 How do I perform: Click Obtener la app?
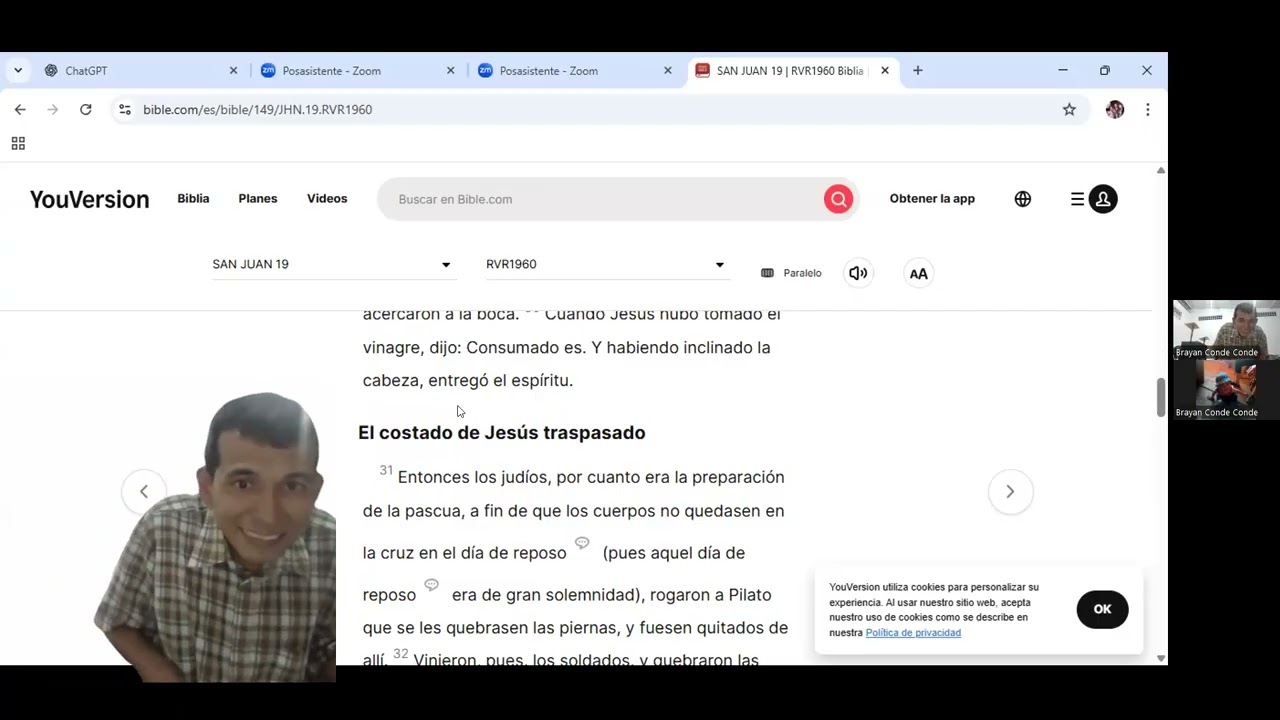[932, 198]
